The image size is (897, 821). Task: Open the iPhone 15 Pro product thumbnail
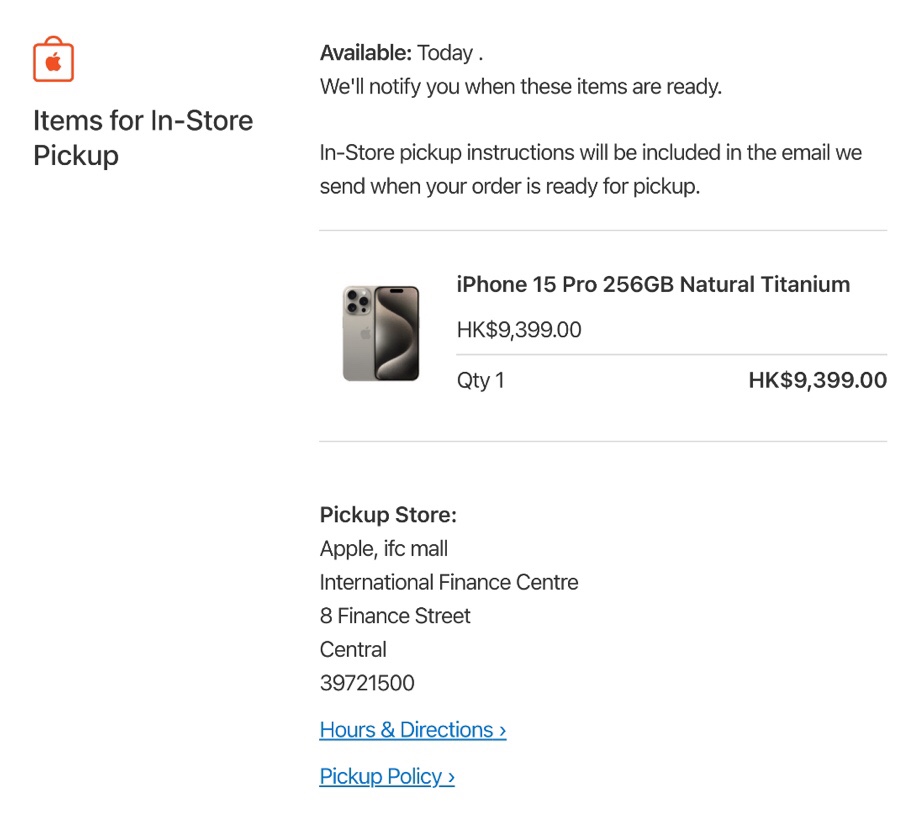tap(381, 333)
